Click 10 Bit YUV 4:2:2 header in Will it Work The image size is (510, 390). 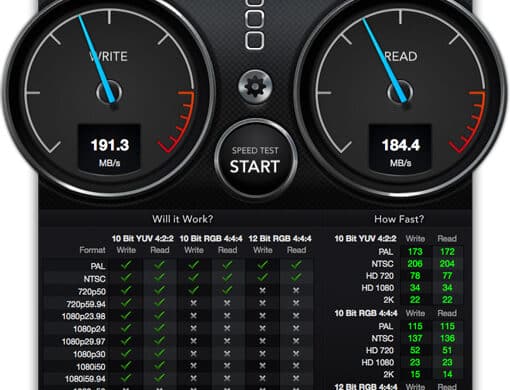coord(142,239)
